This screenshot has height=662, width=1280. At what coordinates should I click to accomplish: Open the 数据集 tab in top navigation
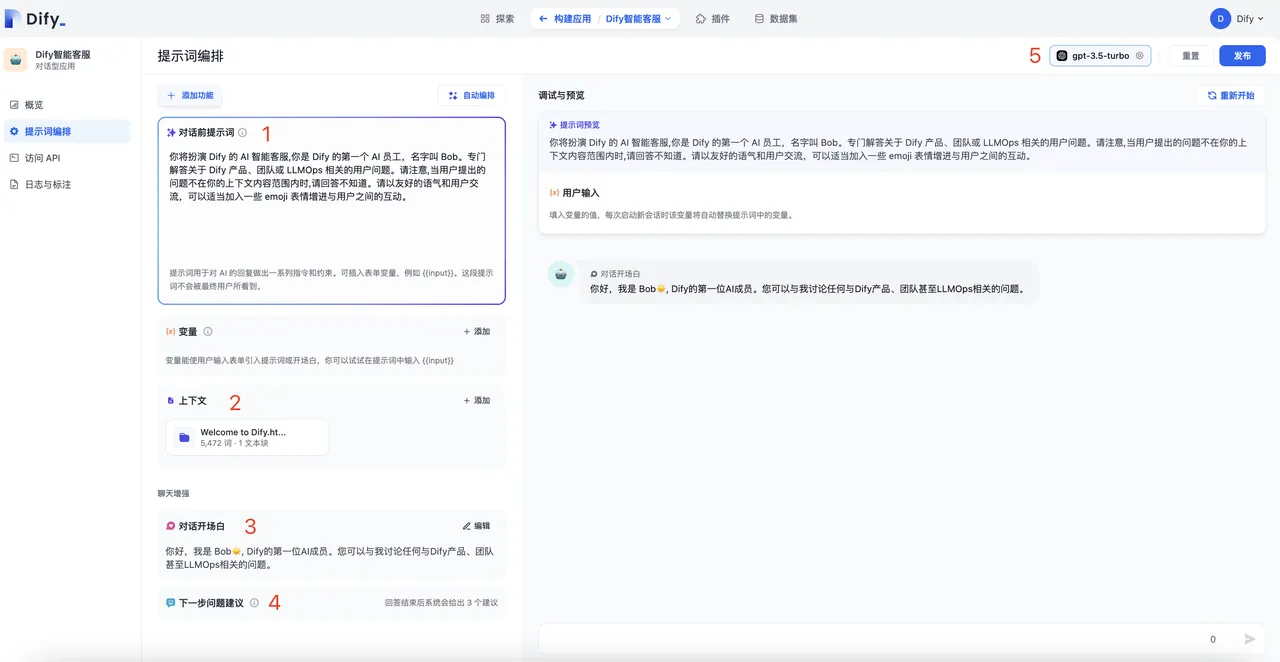(776, 18)
